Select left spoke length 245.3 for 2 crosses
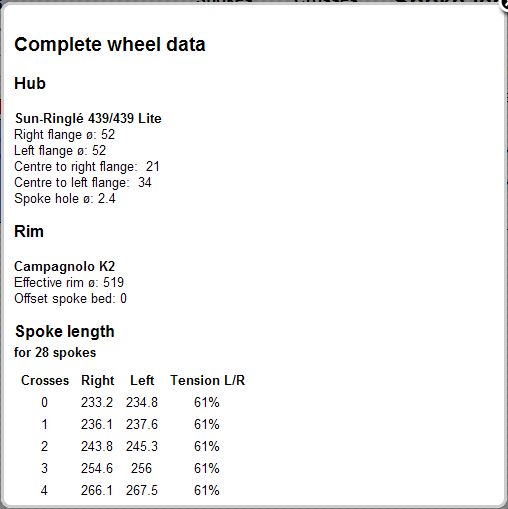Viewport: 508px width, 509px height. (142, 446)
